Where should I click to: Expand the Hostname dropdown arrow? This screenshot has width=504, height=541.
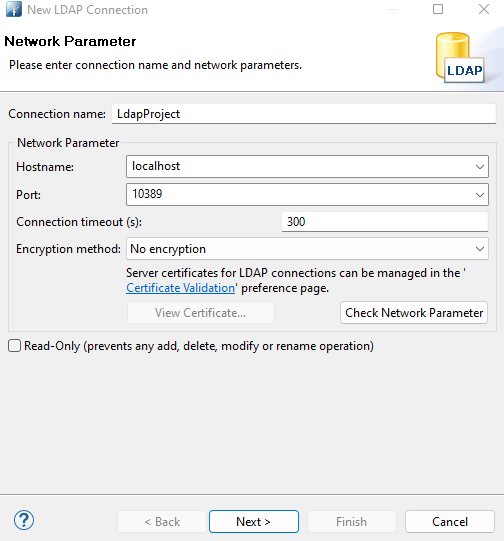(480, 167)
